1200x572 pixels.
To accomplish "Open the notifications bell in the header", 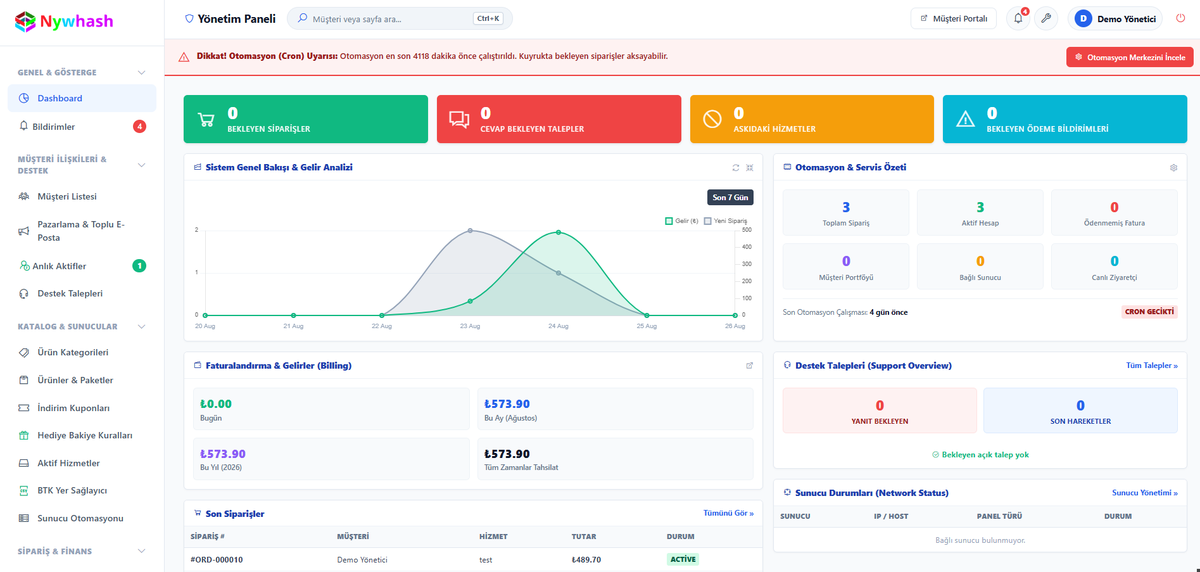I will click(x=1018, y=18).
